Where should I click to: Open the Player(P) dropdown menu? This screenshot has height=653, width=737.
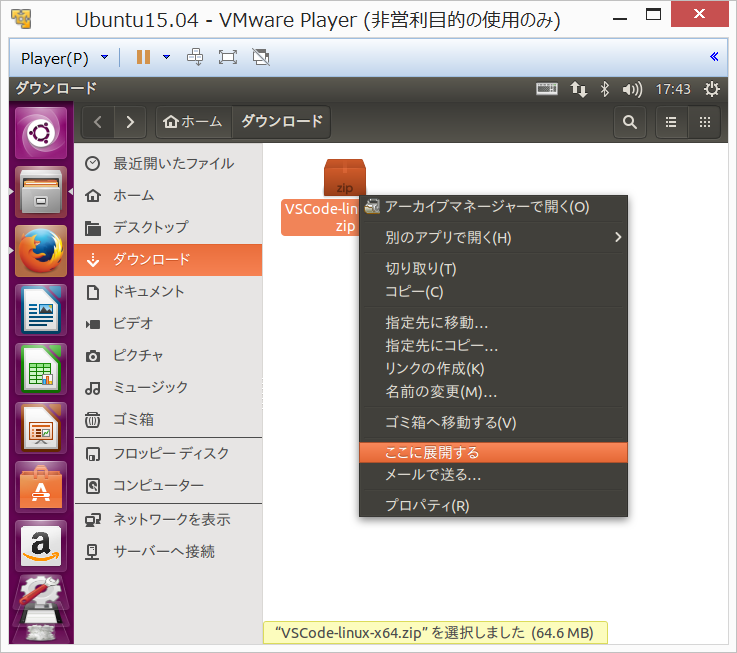(x=64, y=58)
